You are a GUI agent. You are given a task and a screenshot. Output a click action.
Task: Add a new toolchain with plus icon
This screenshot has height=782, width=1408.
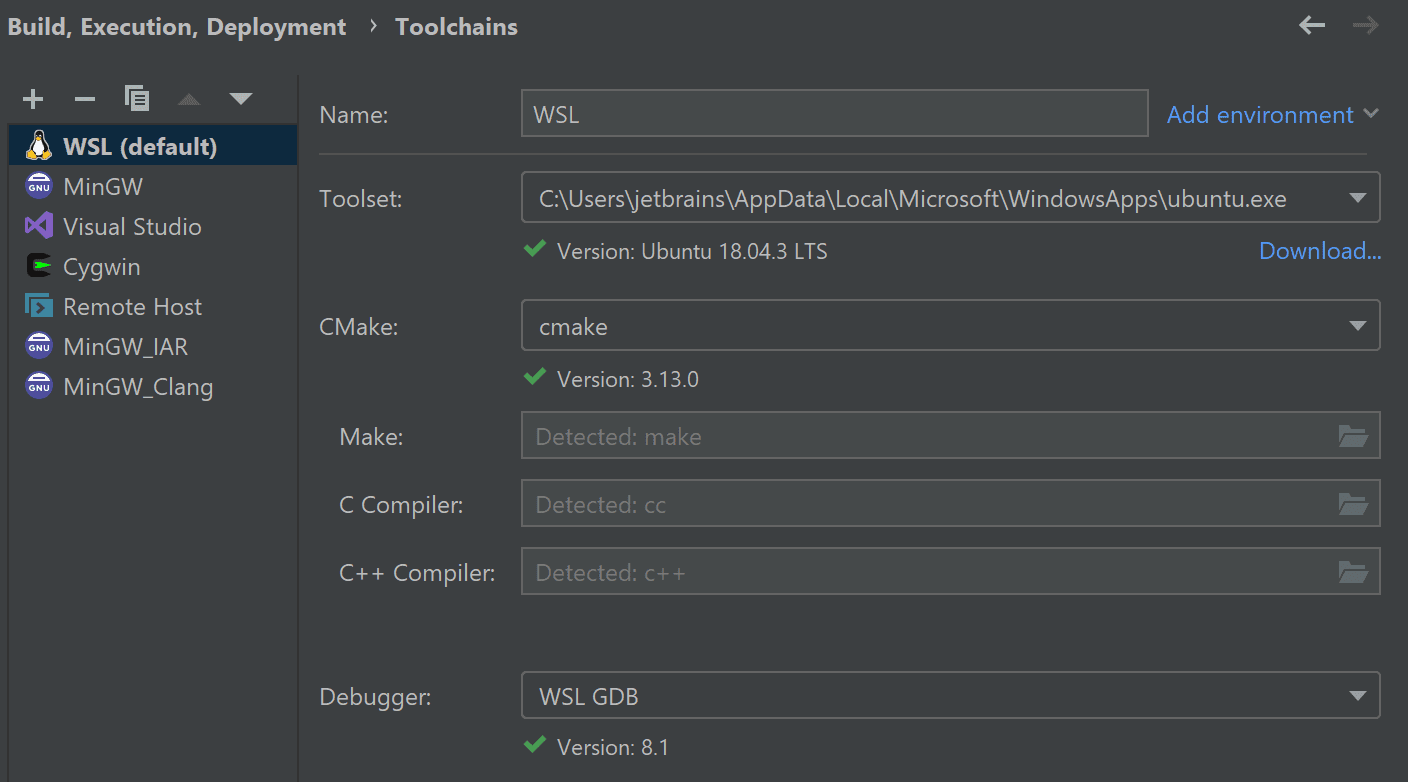(x=33, y=99)
